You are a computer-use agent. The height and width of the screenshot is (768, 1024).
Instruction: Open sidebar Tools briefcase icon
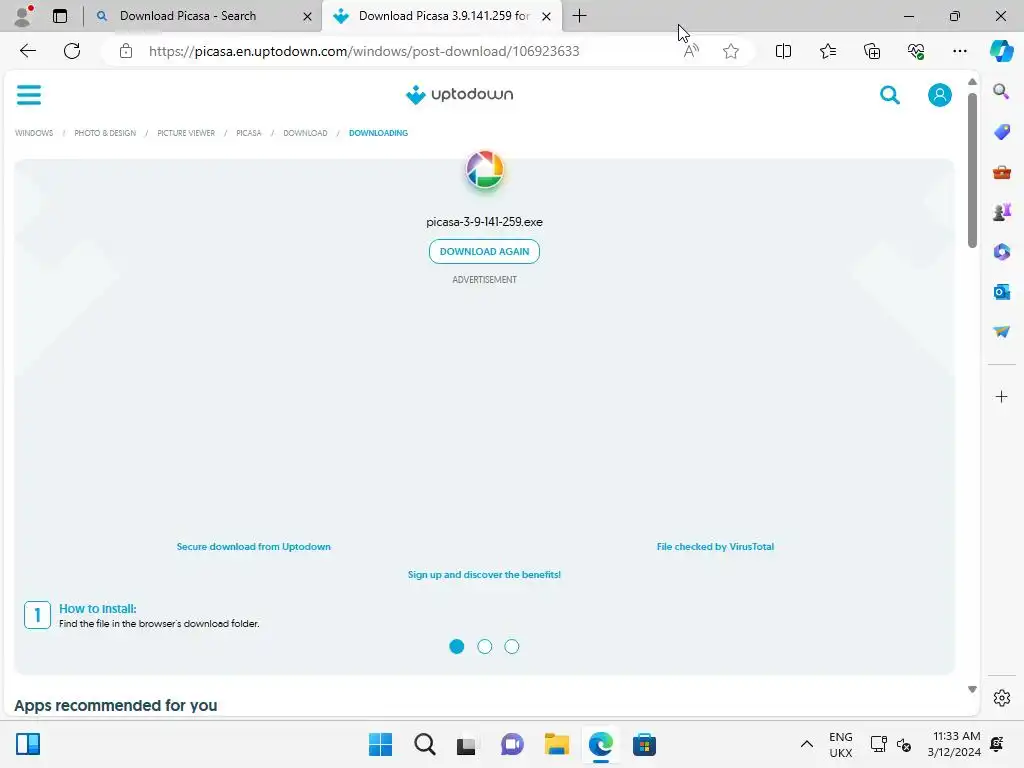pyautogui.click(x=1001, y=172)
